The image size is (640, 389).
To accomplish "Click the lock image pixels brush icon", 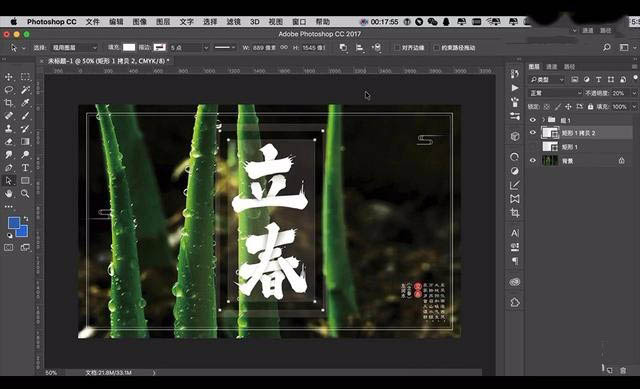I will (557, 107).
